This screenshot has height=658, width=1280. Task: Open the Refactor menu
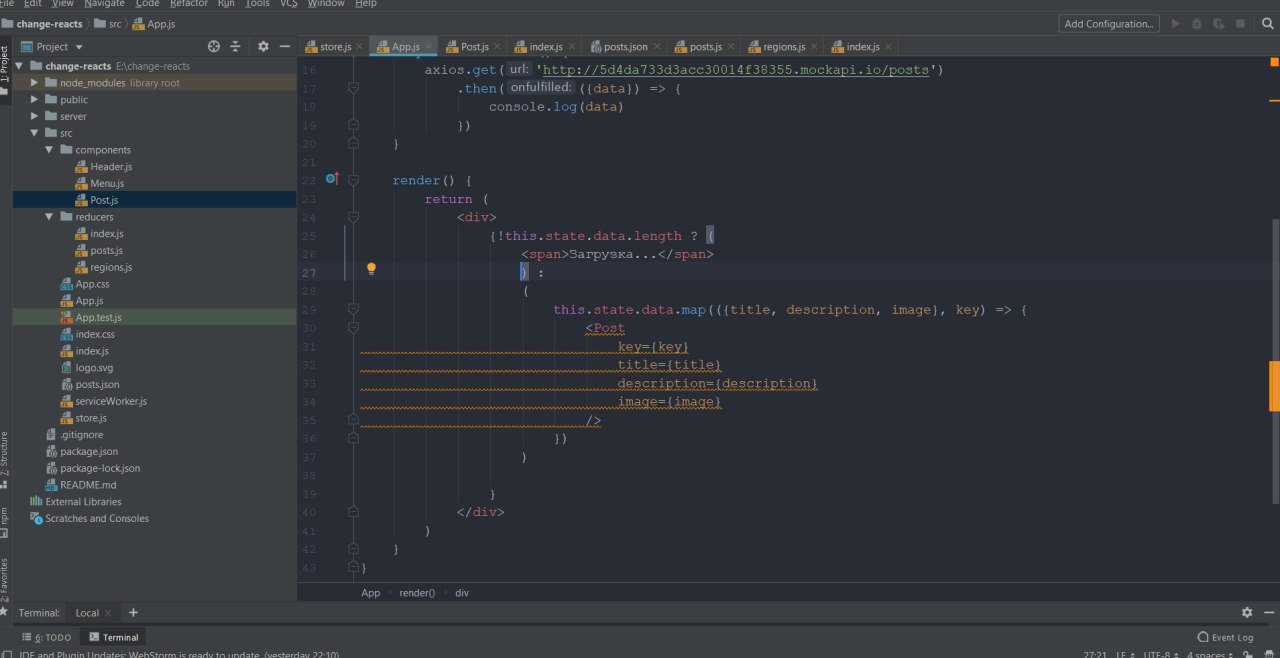pos(188,4)
